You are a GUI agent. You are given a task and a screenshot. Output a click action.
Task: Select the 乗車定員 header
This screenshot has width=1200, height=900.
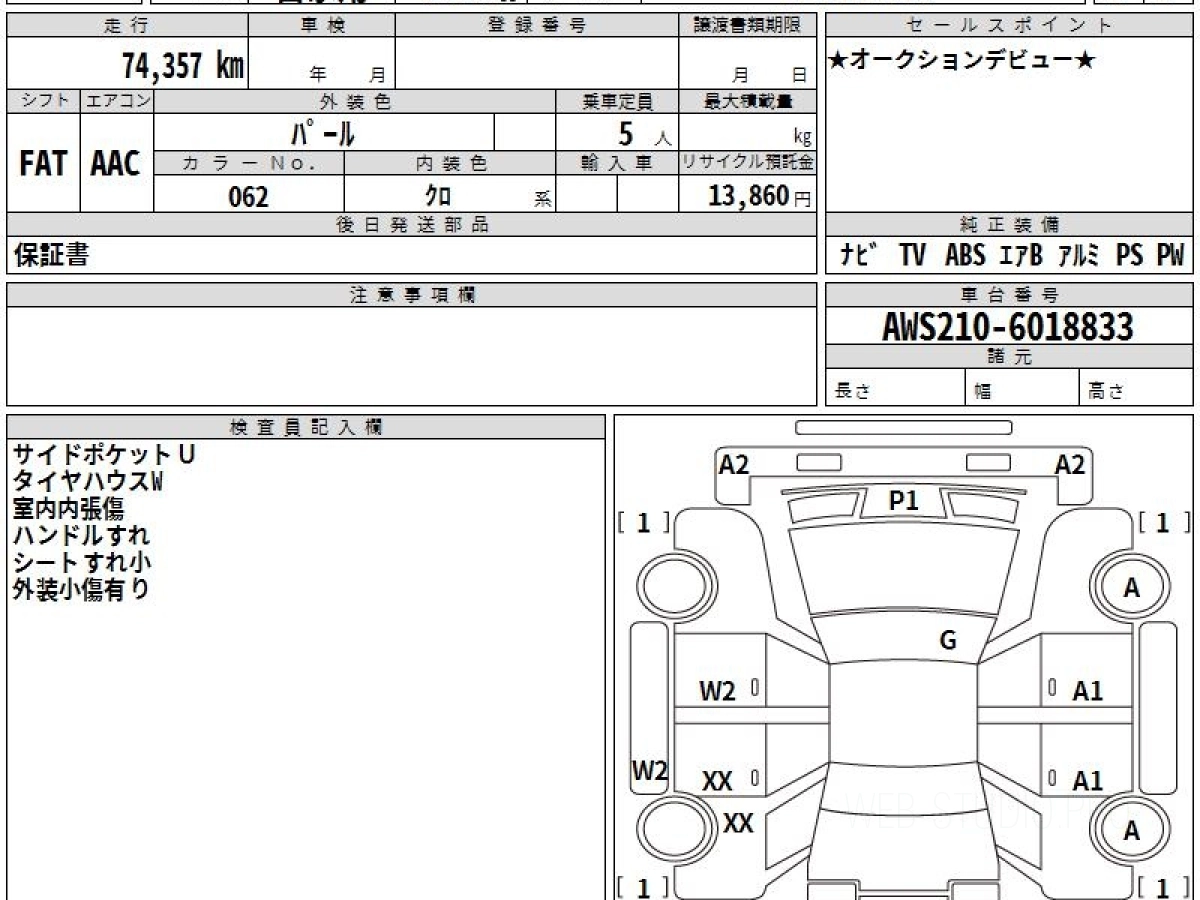click(x=617, y=101)
